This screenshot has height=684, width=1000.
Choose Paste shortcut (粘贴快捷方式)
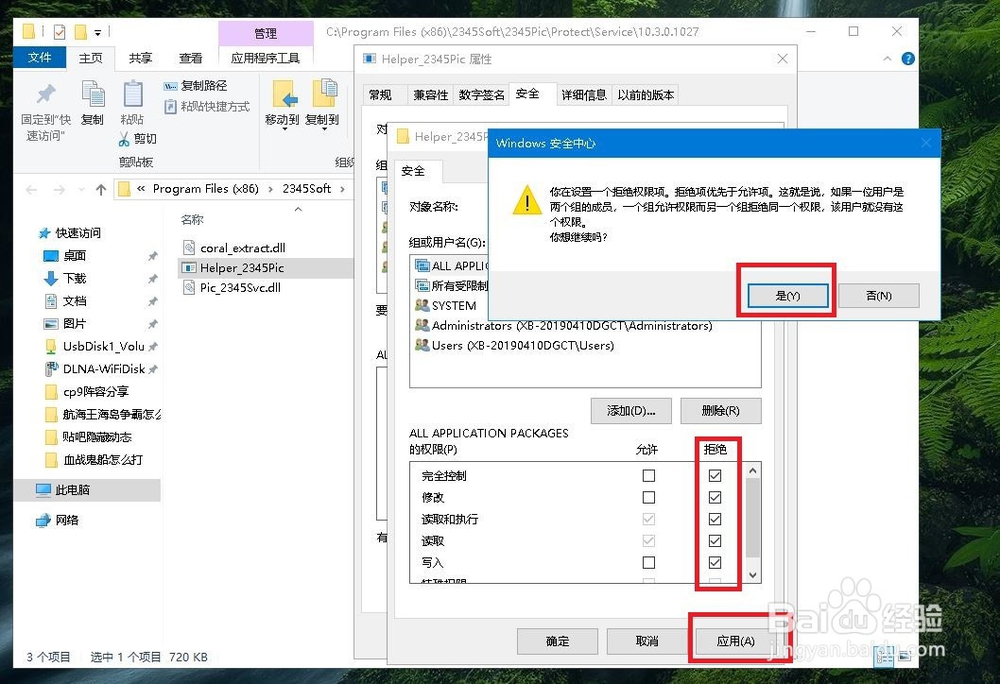click(x=207, y=106)
